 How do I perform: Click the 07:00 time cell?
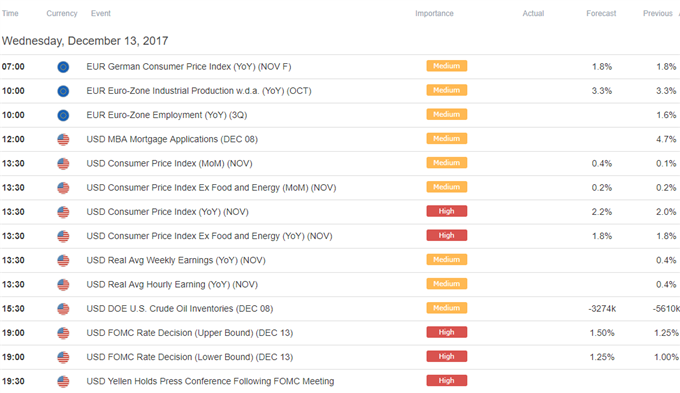(x=13, y=67)
